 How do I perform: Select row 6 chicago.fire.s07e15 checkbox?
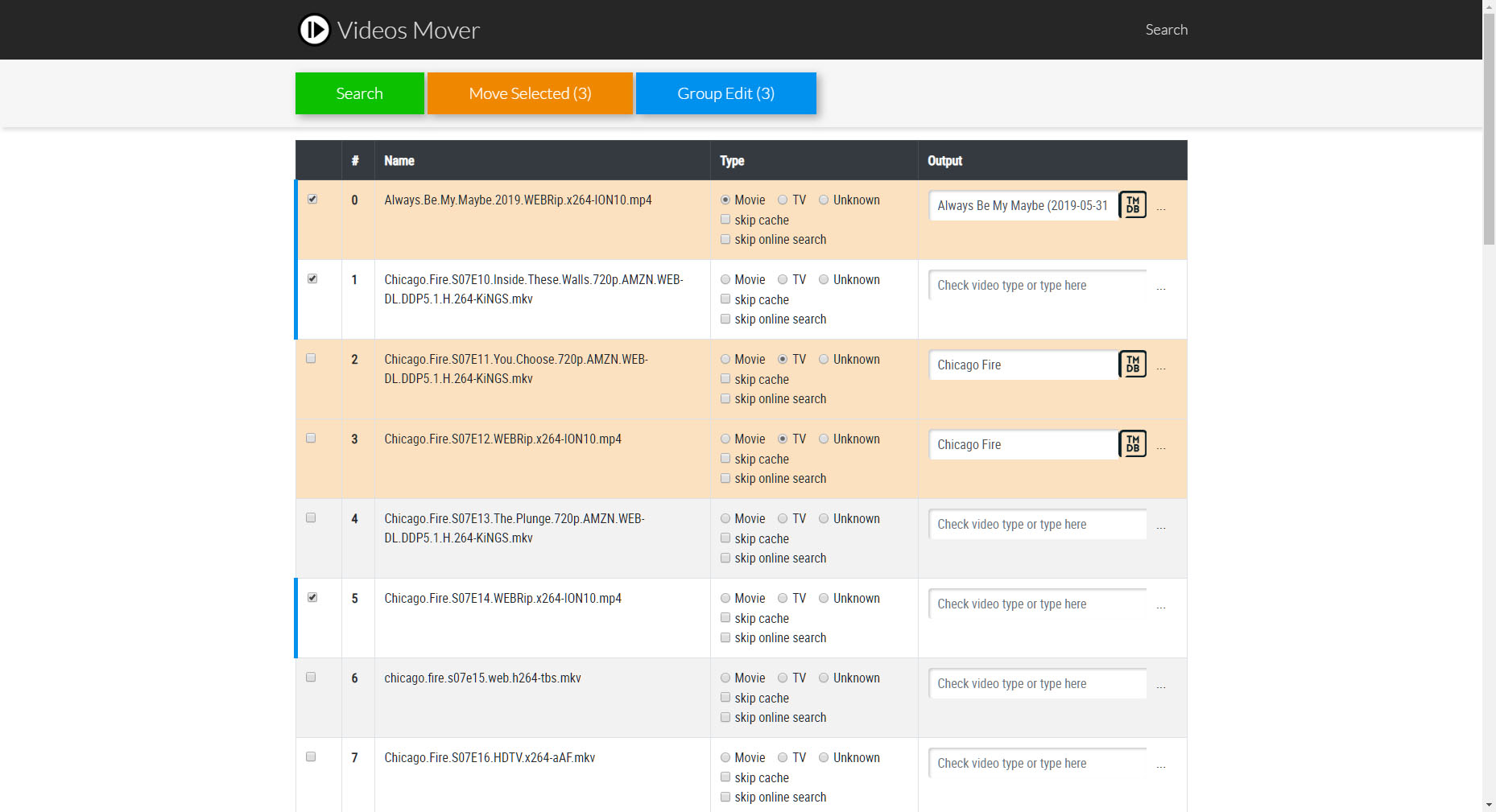311,677
